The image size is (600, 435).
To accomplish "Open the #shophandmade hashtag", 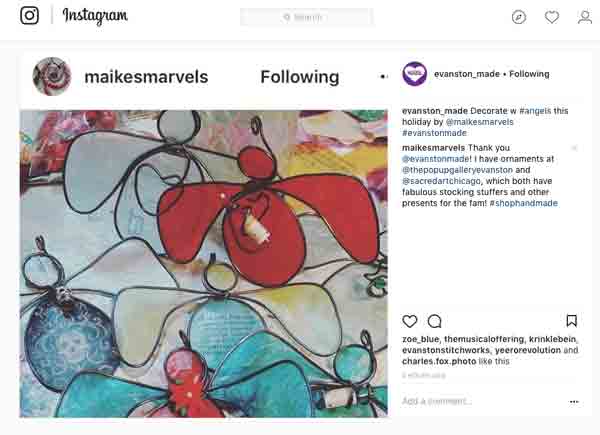I will click(x=523, y=203).
